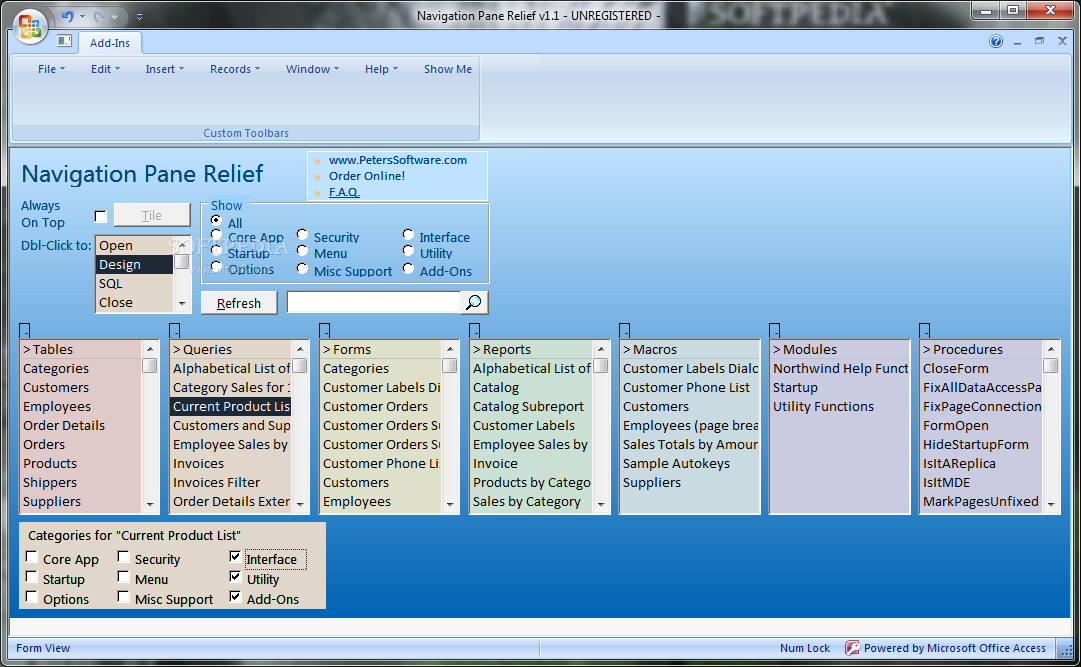The image size is (1081, 667).
Task: Open the File menu
Action: [x=51, y=69]
